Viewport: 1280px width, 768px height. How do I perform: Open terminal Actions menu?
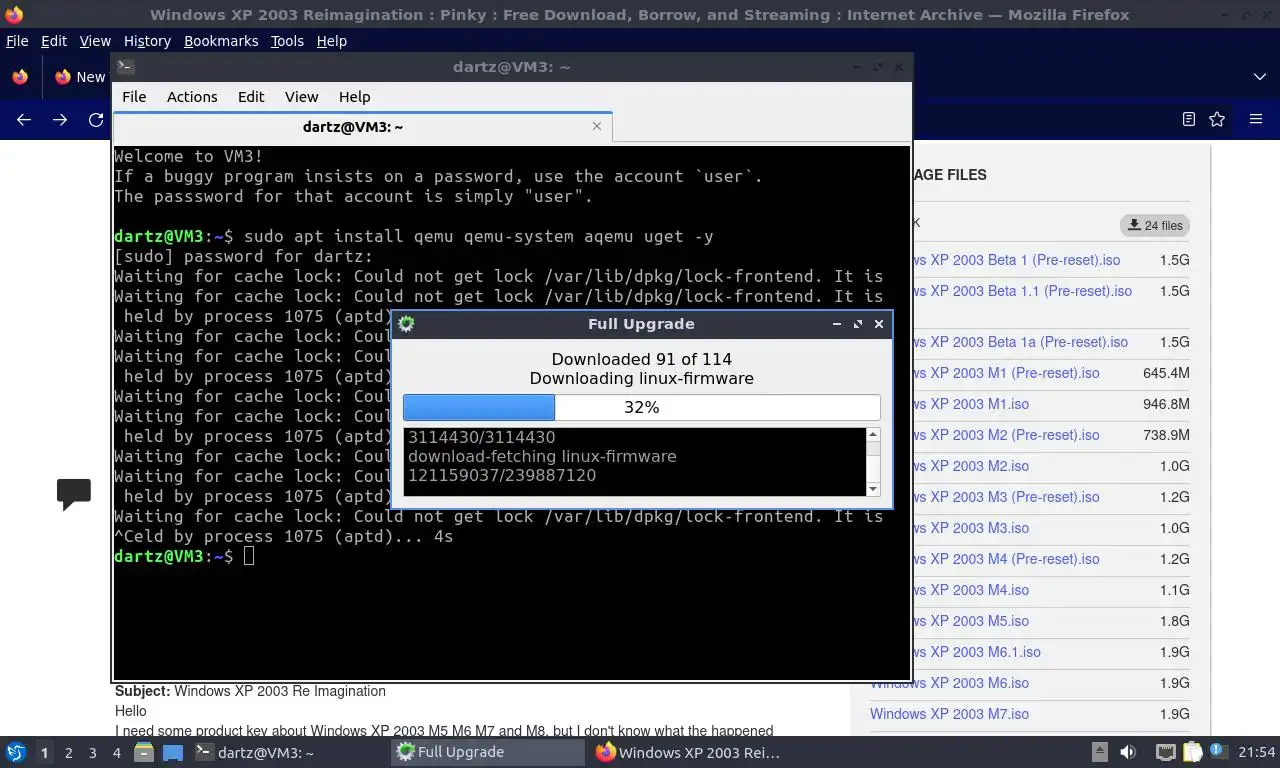192,97
